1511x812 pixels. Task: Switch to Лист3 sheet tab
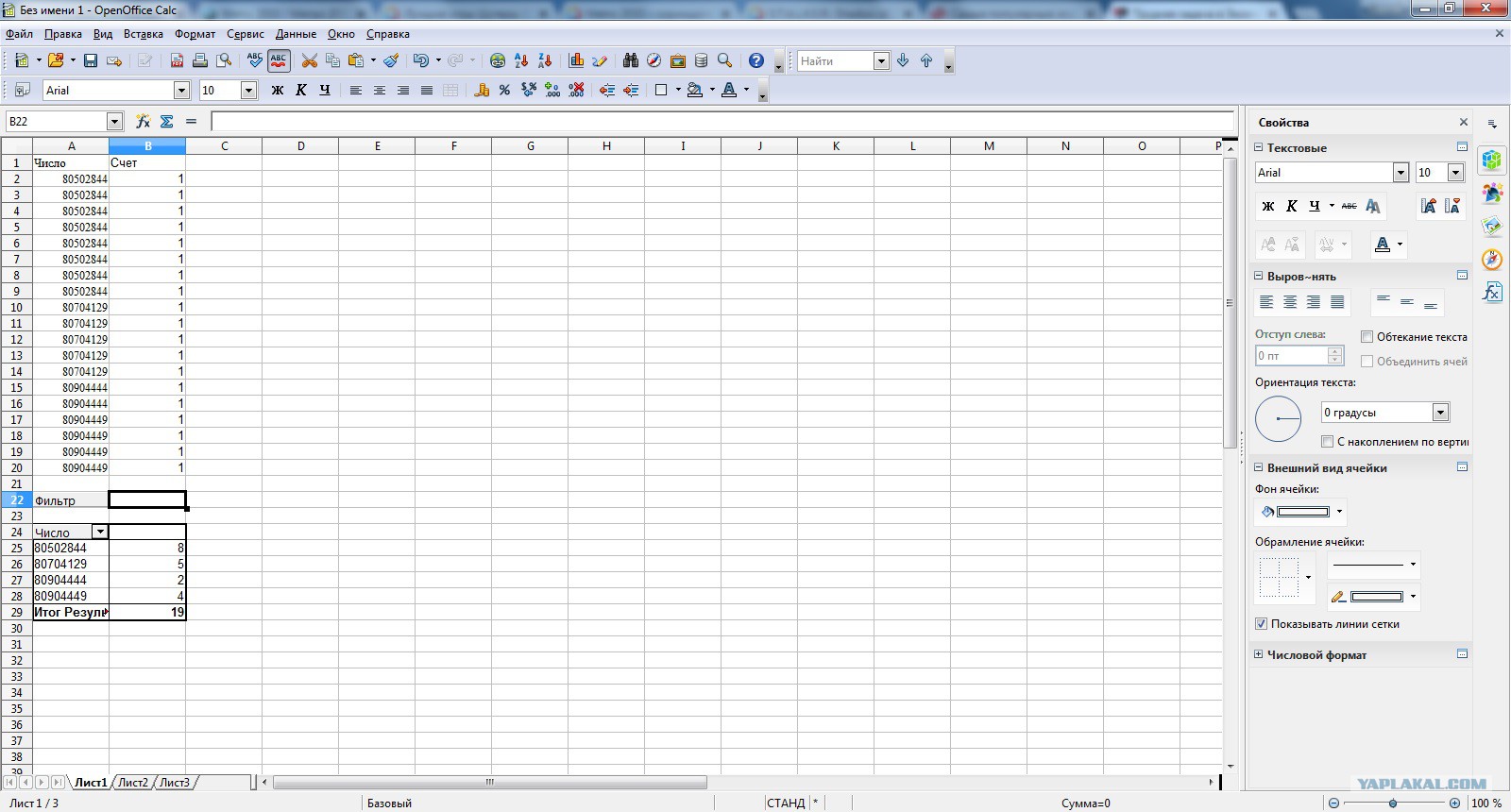174,783
